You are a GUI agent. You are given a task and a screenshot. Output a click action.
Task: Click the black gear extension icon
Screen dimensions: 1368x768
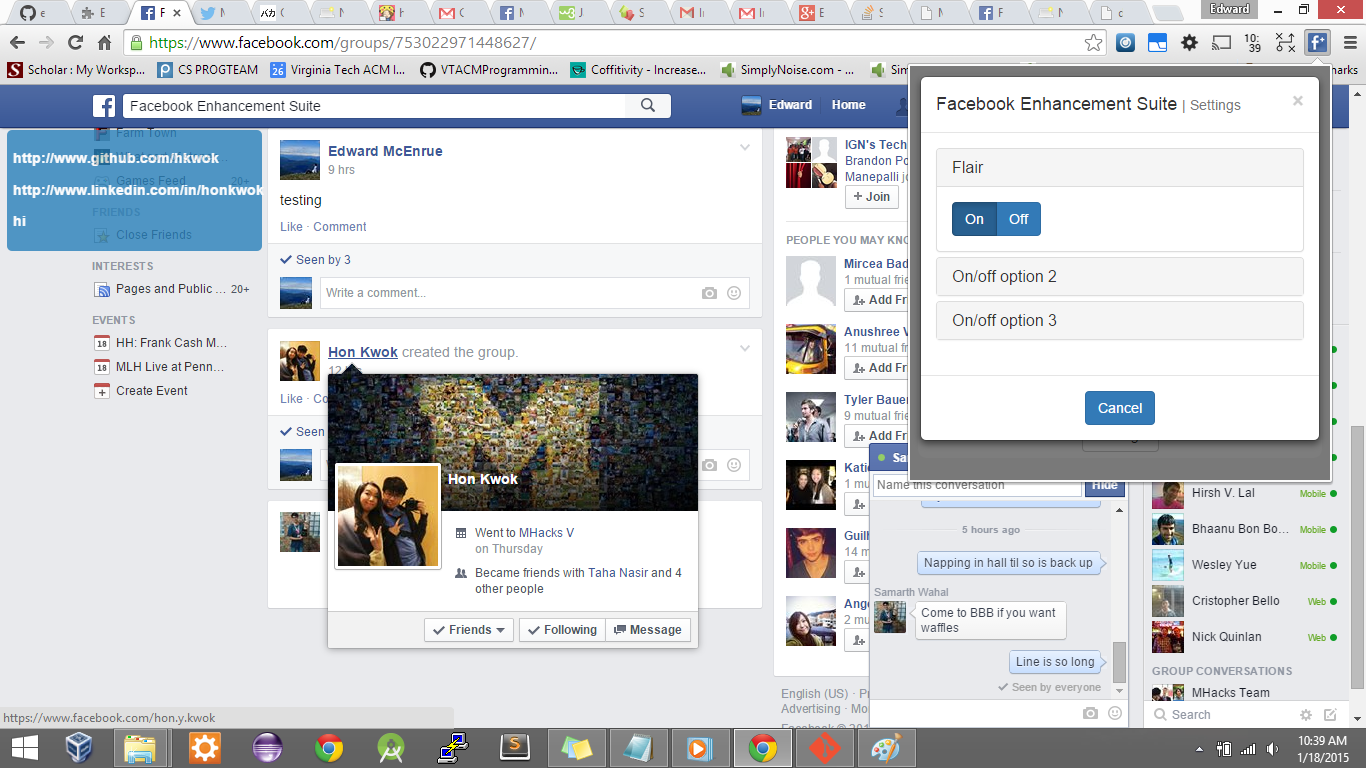tap(1189, 43)
